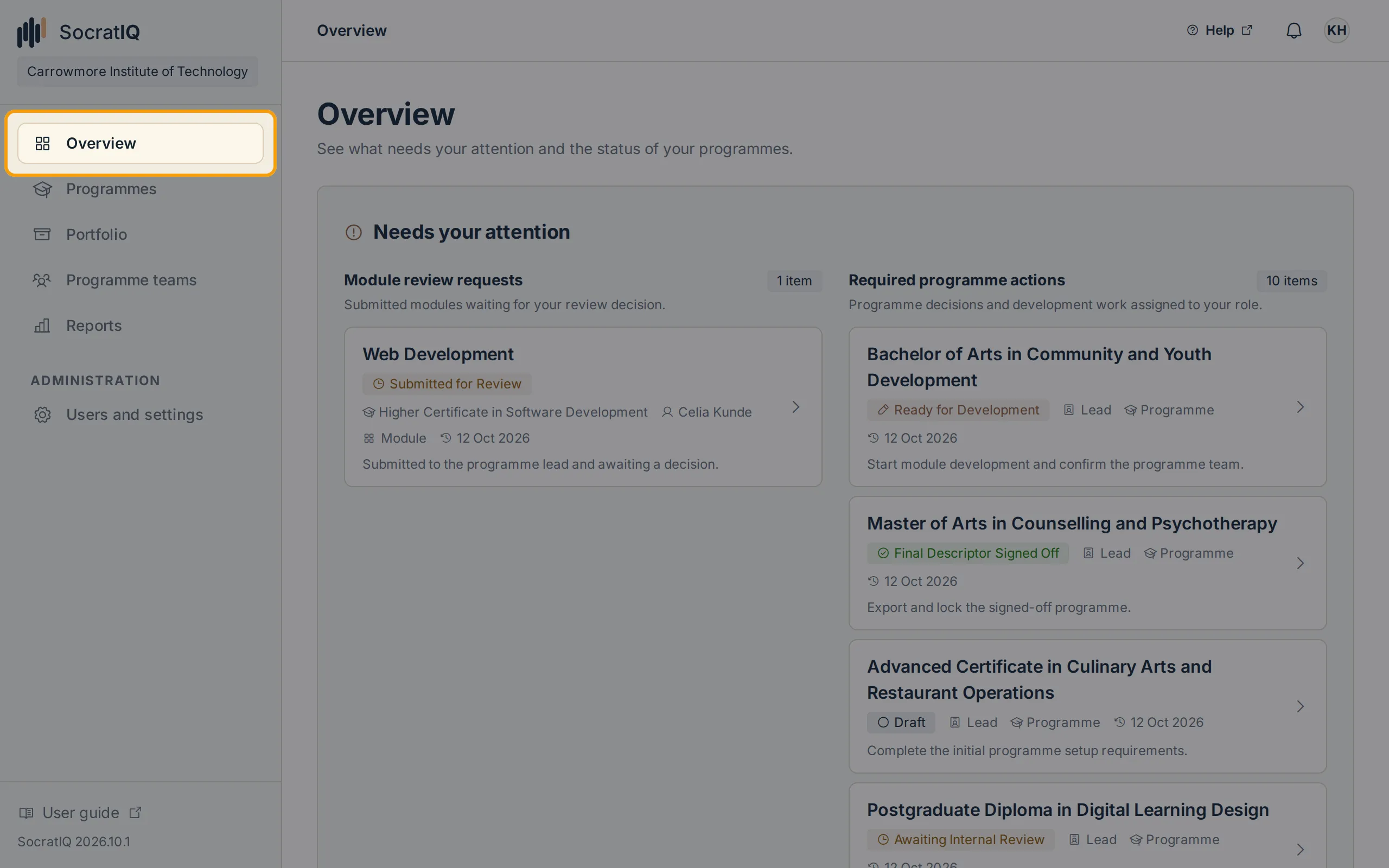Screen dimensions: 1389x868
Task: Click the Overview grid icon in sidebar
Action: point(42,144)
